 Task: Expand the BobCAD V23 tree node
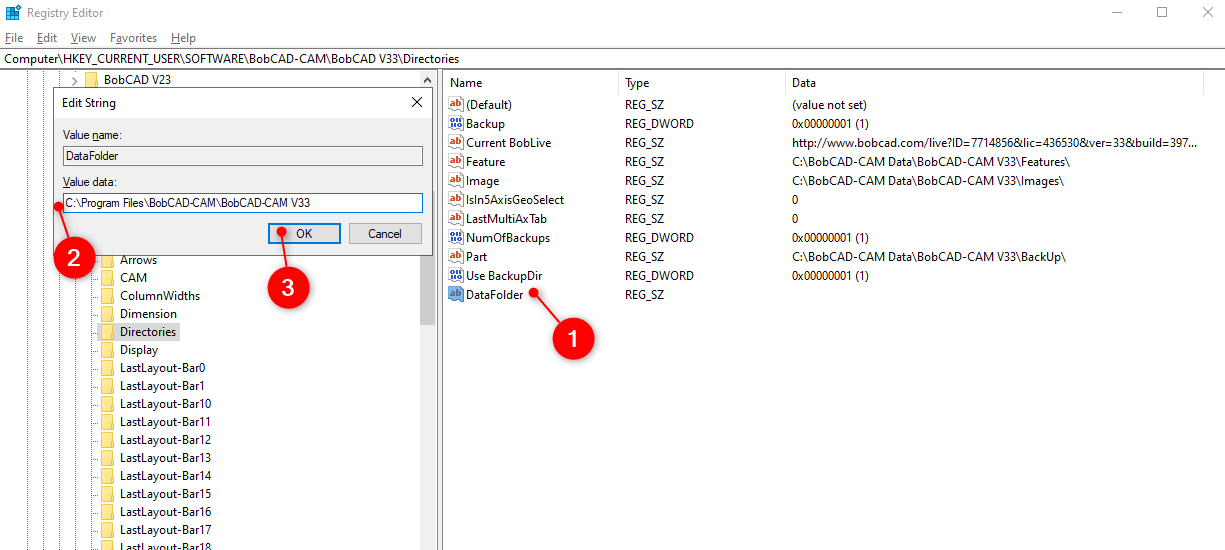point(74,80)
